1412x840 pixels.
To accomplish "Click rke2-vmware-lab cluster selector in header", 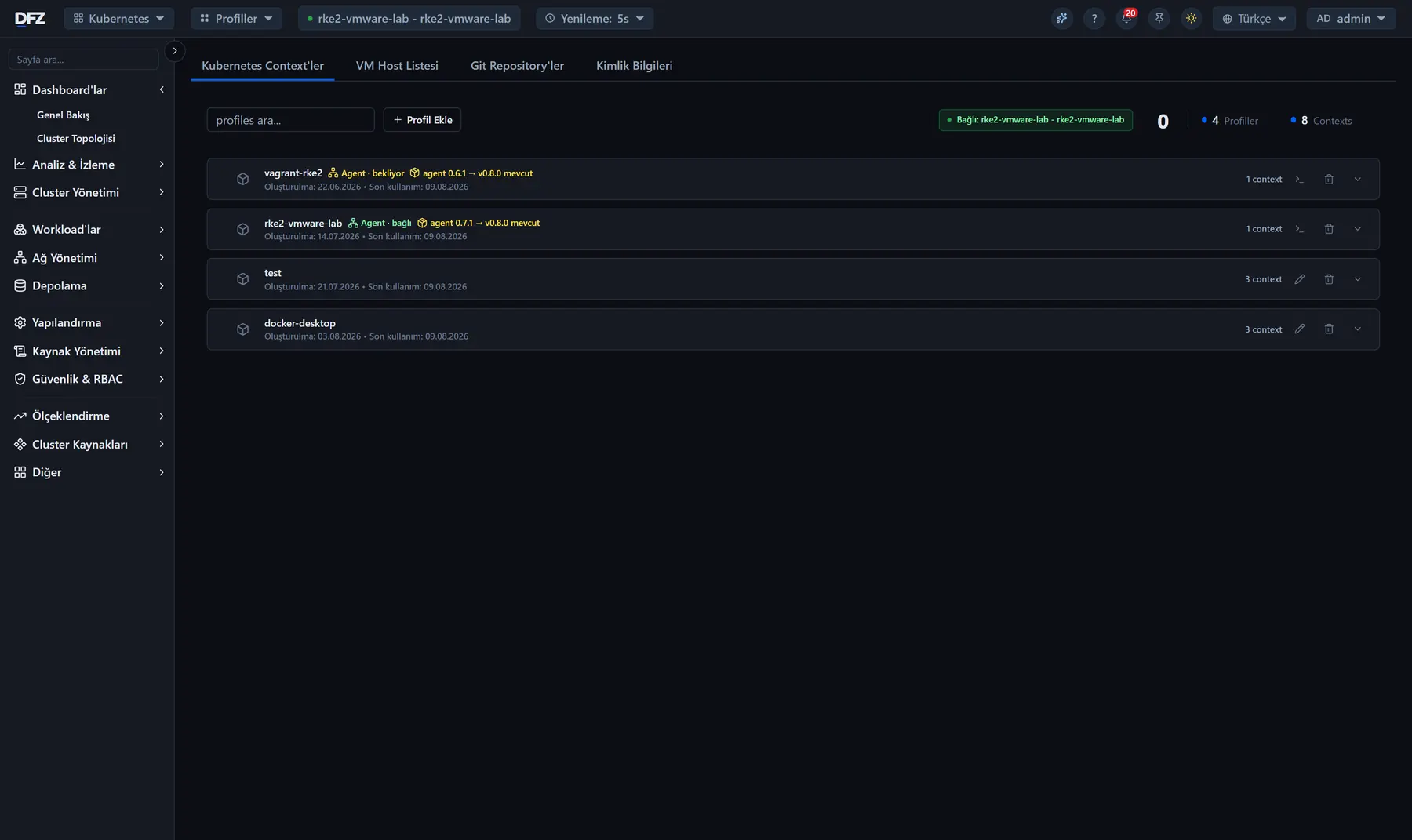I will (409, 18).
